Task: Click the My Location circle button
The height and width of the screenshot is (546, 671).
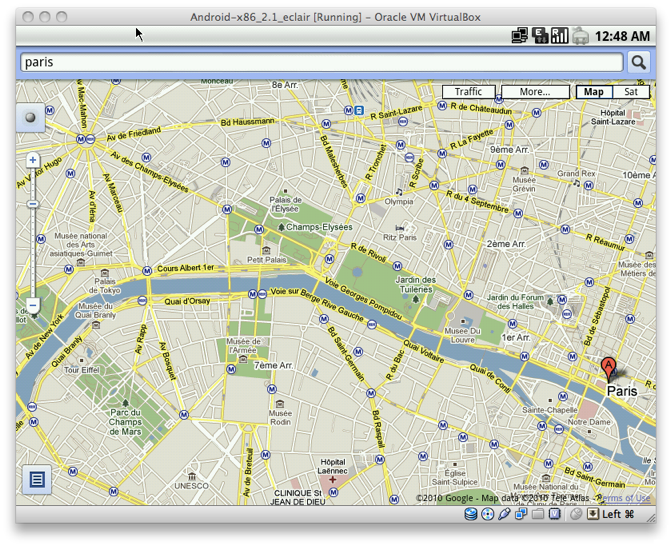Action: tap(30, 117)
